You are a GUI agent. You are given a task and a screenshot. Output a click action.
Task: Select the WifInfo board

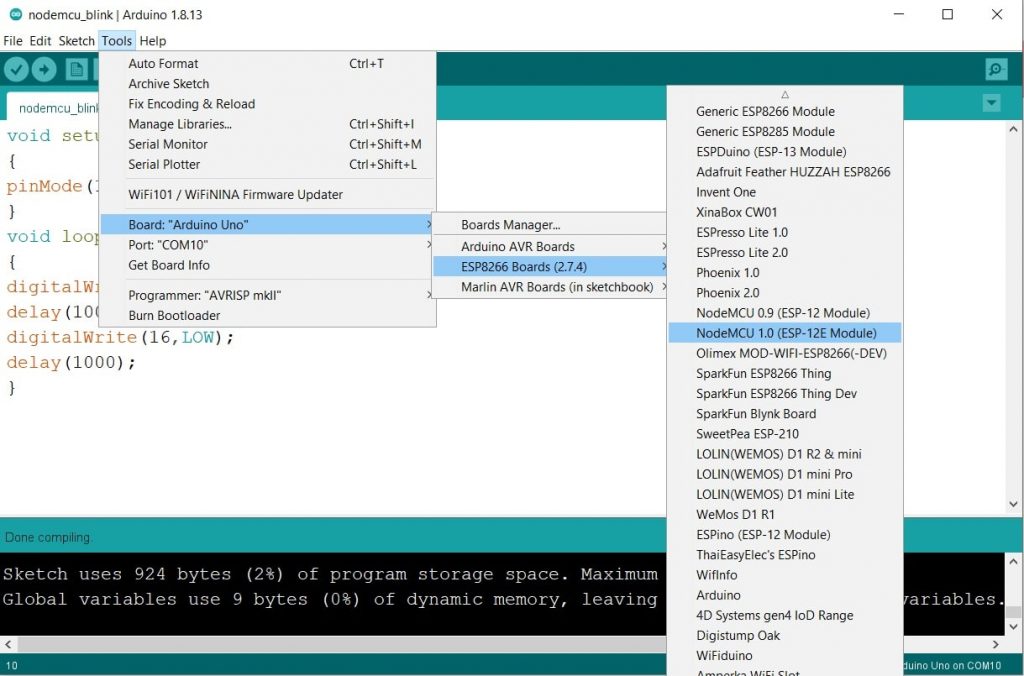tap(785, 575)
